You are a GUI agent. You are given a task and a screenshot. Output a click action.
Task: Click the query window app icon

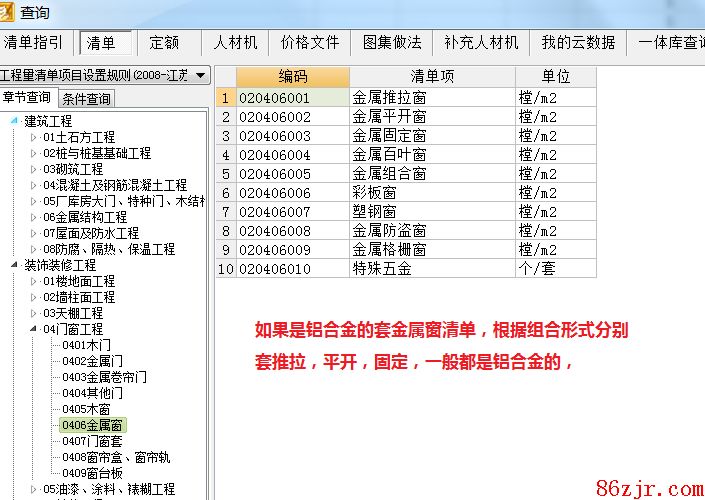click(9, 11)
